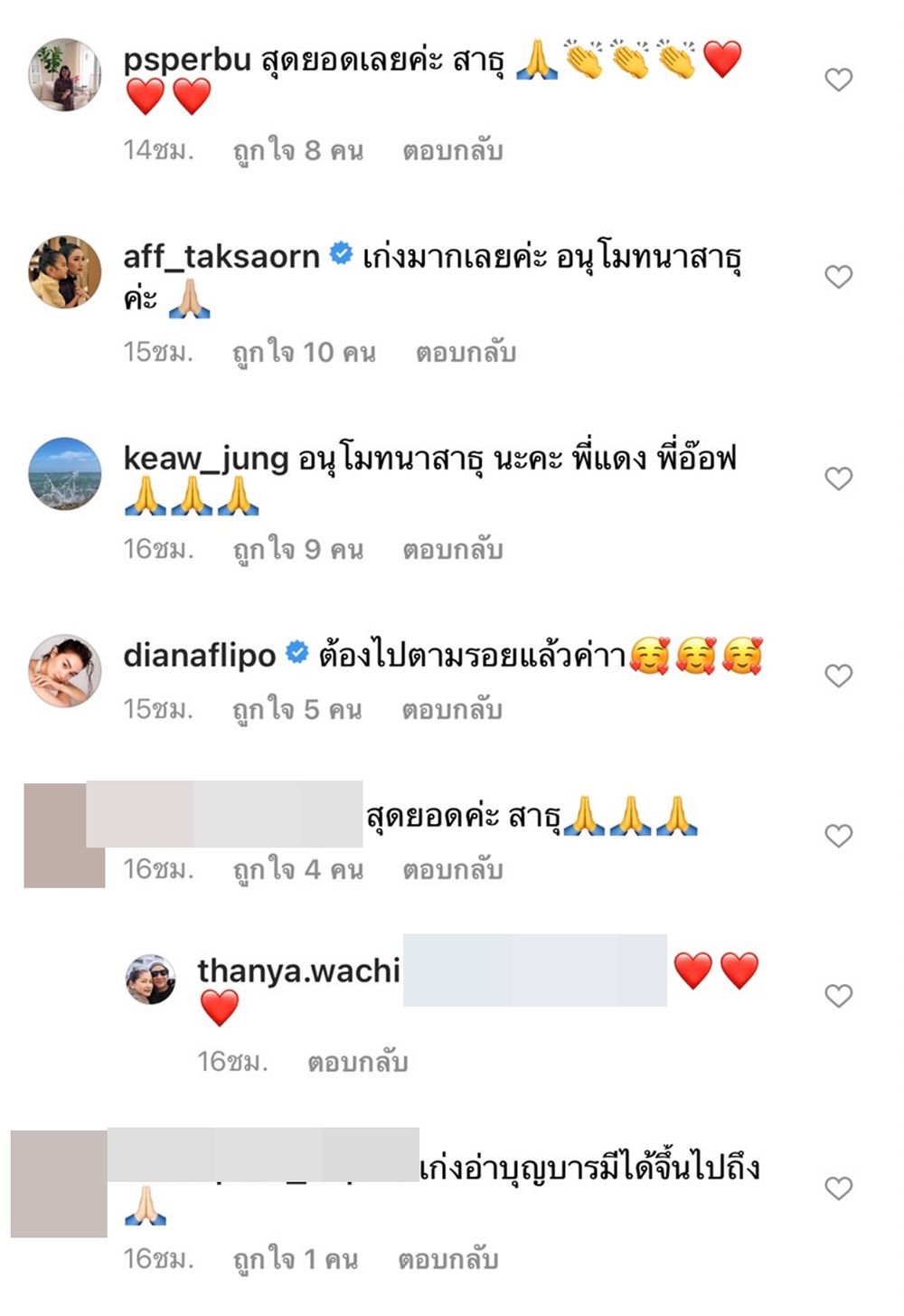Reply to psperbu's comment via ตอบกลับ
Image resolution: width=904 pixels, height=1316 pixels.
pos(452,151)
